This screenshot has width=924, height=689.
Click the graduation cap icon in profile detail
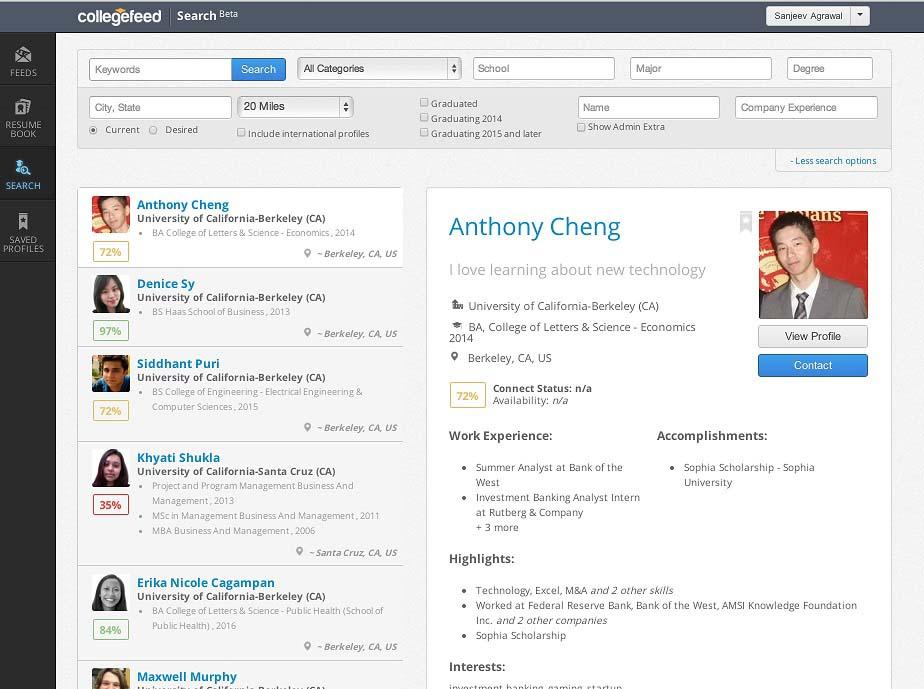pos(456,325)
